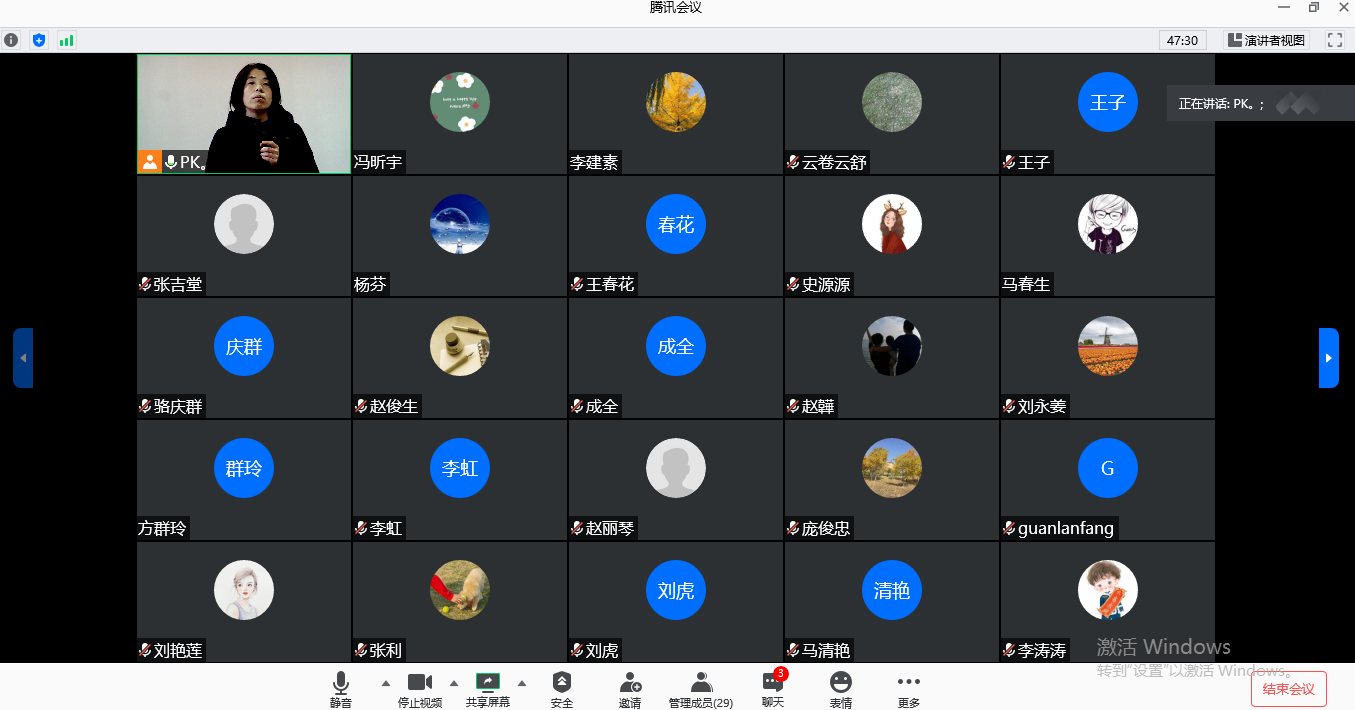The image size is (1355, 710).
Task: Go to next participant page arrow
Action: (1329, 358)
